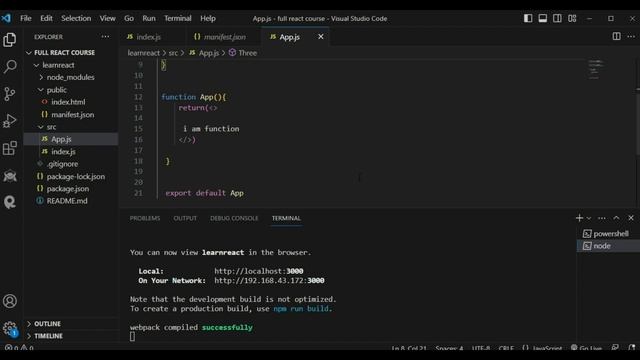Open the Explorer view in activity bar

point(10,40)
